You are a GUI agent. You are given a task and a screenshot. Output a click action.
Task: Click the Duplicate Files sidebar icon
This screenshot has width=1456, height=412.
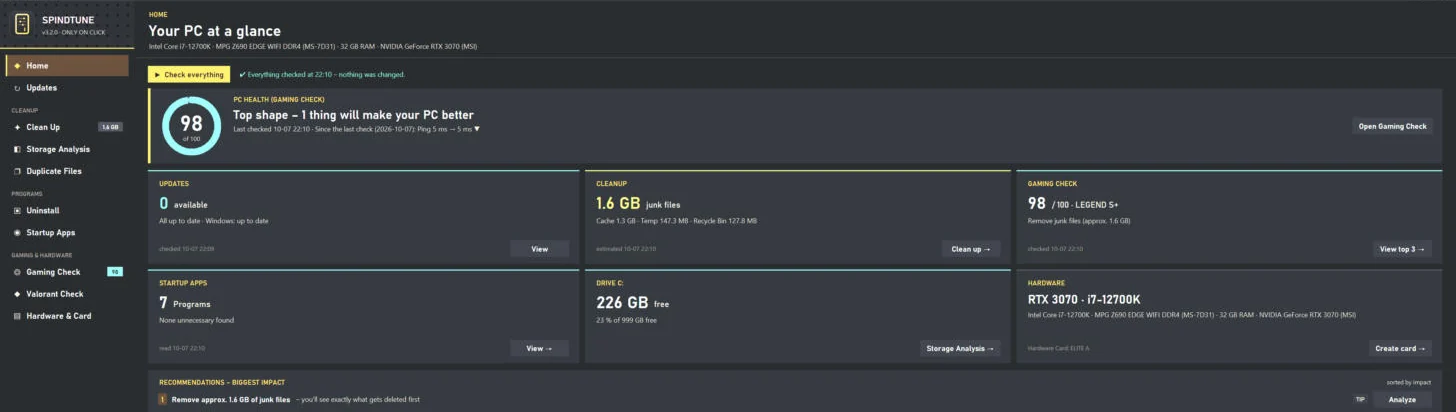(17, 171)
